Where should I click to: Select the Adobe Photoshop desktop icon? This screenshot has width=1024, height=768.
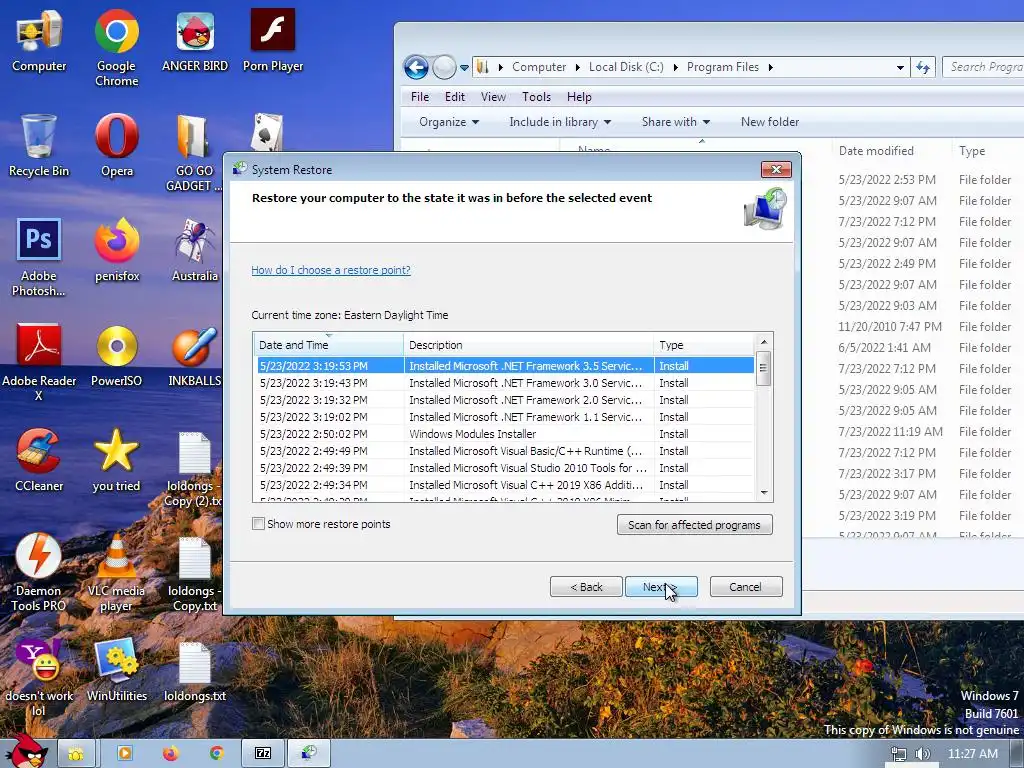point(39,257)
